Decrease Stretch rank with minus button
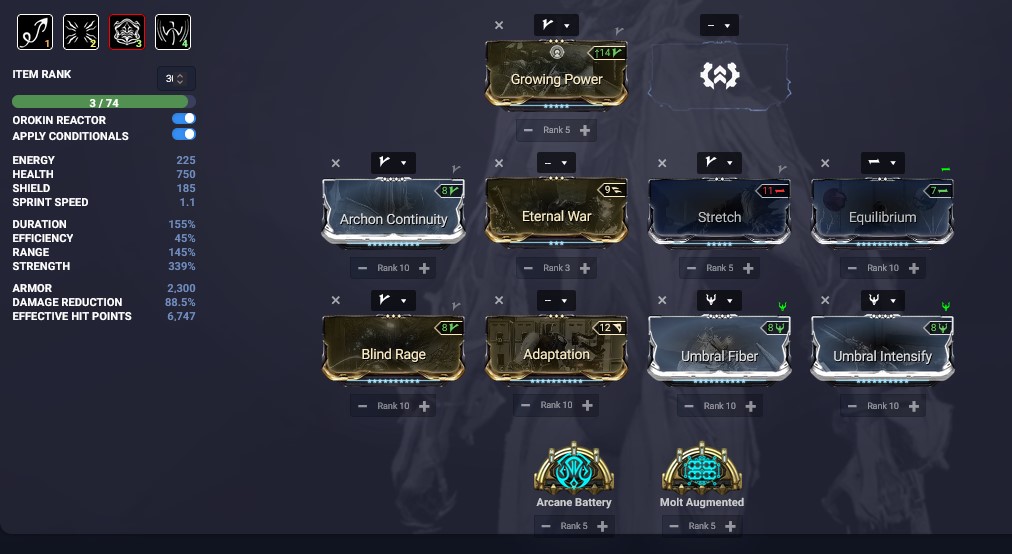 pyautogui.click(x=691, y=268)
